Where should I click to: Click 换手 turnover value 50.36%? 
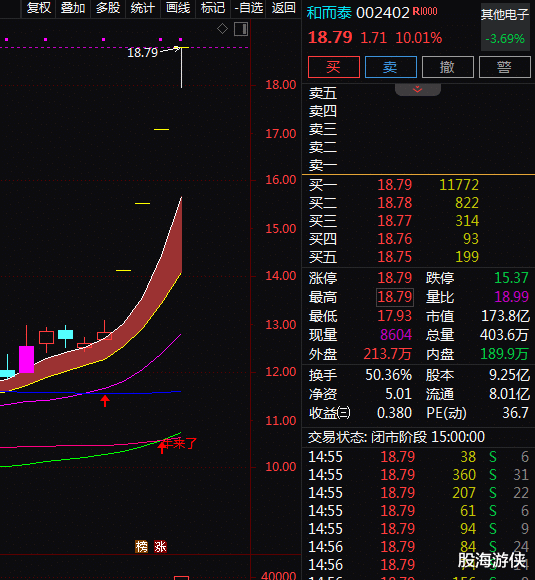tap(388, 375)
